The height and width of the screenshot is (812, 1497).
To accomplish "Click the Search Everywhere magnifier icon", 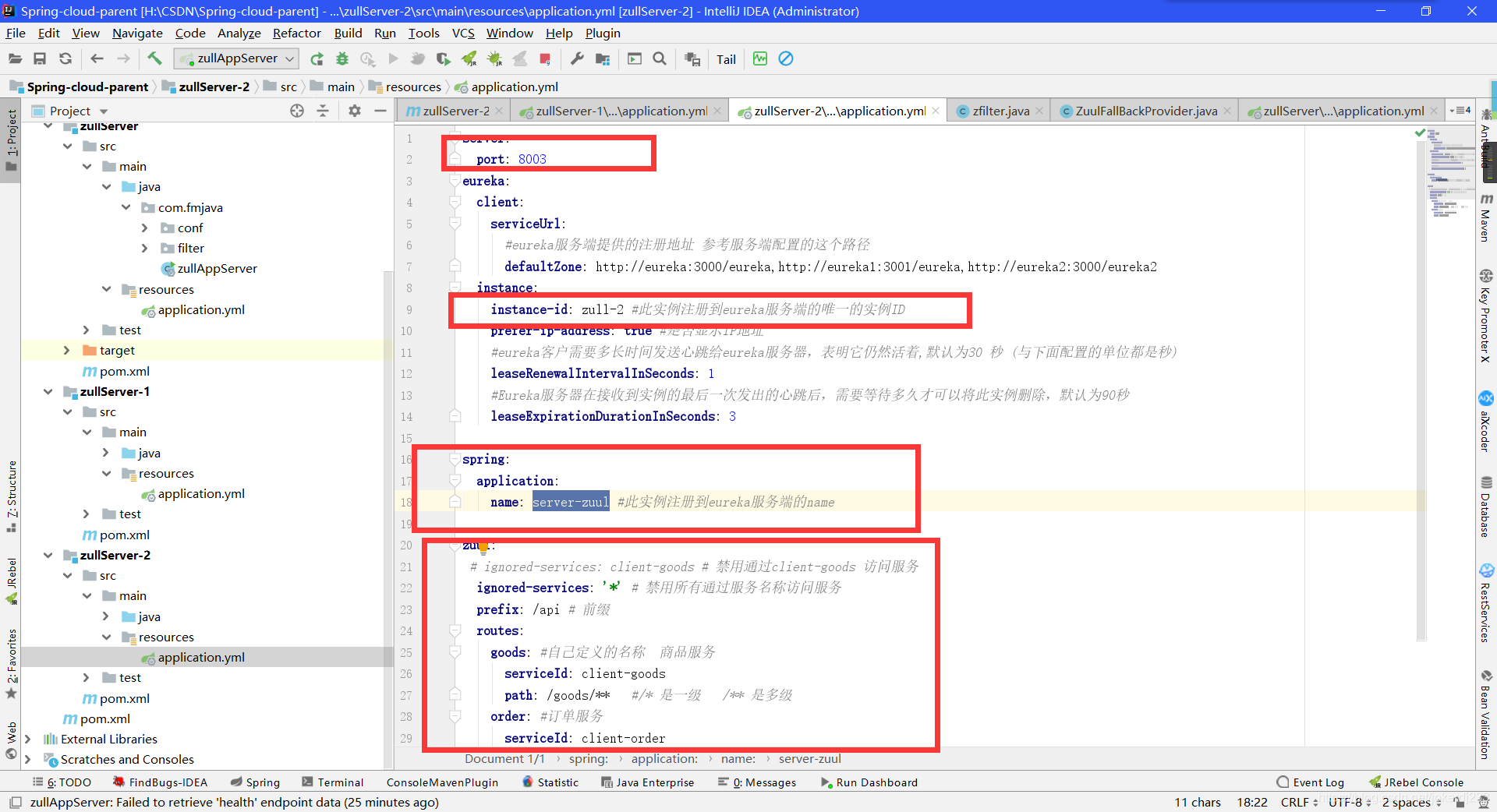I will pos(660,58).
